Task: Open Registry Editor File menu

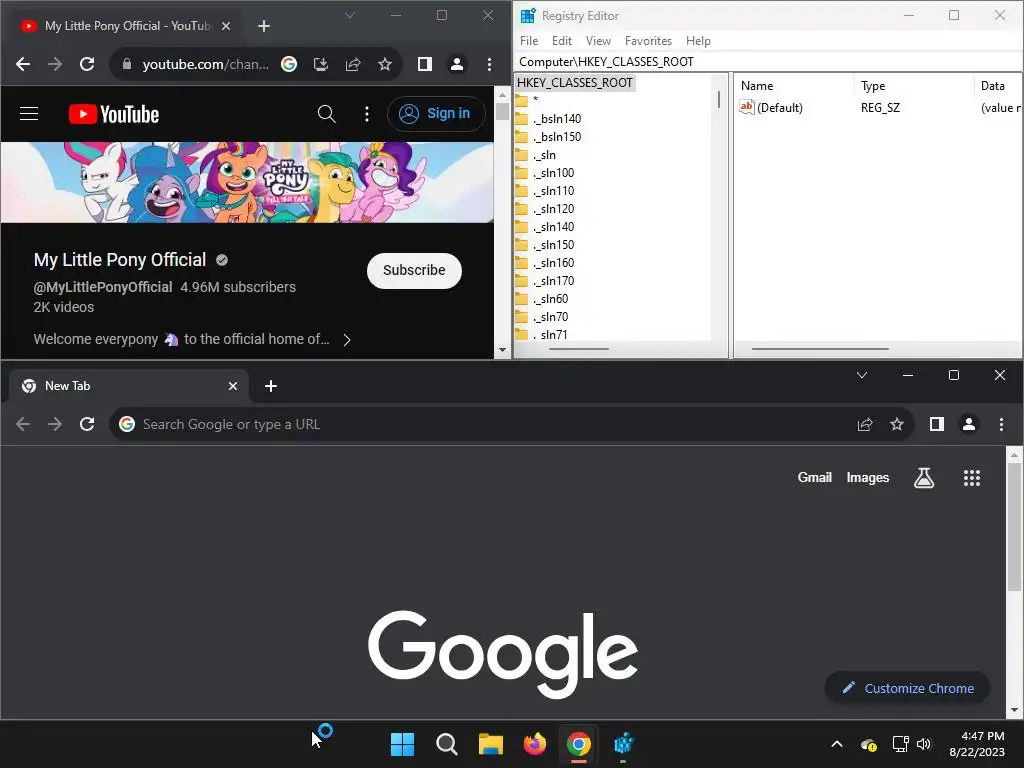Action: pos(529,40)
